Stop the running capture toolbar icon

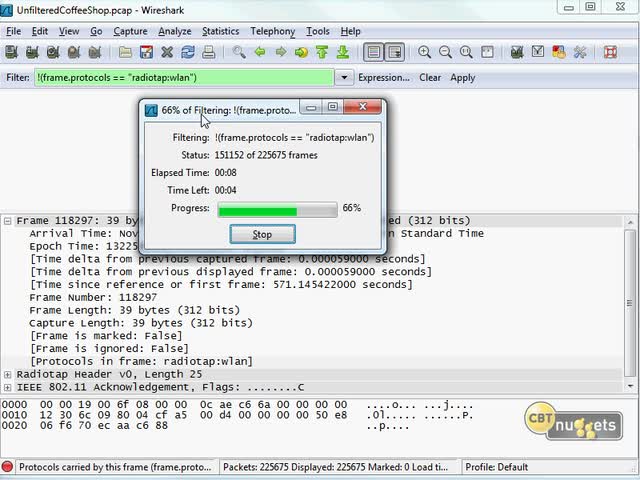(74, 52)
